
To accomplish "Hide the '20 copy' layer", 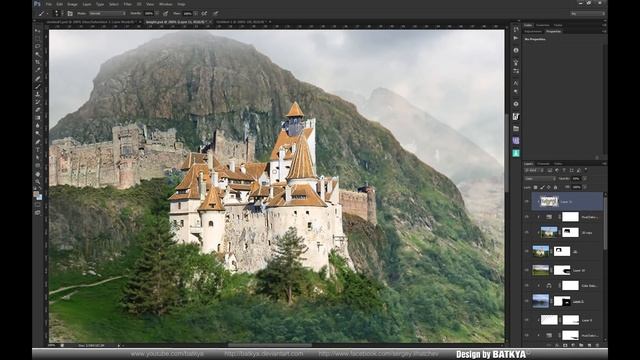I will (x=527, y=232).
